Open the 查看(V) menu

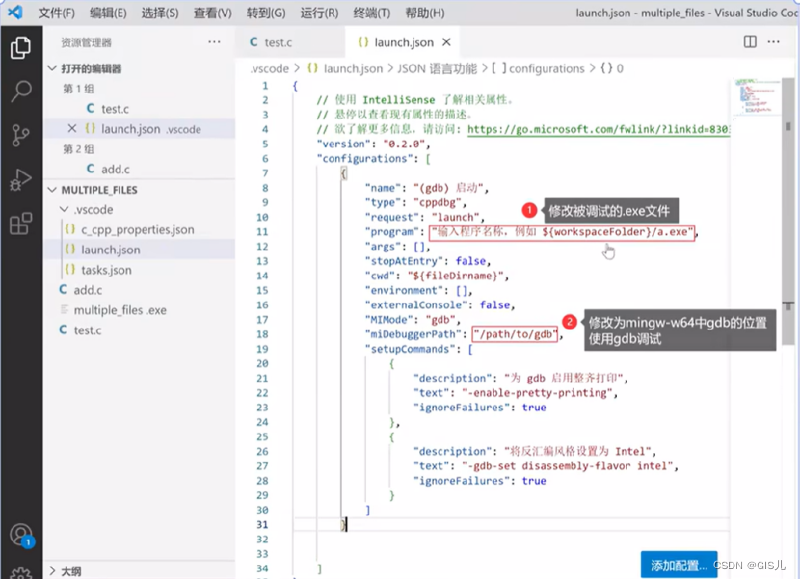coord(213,13)
